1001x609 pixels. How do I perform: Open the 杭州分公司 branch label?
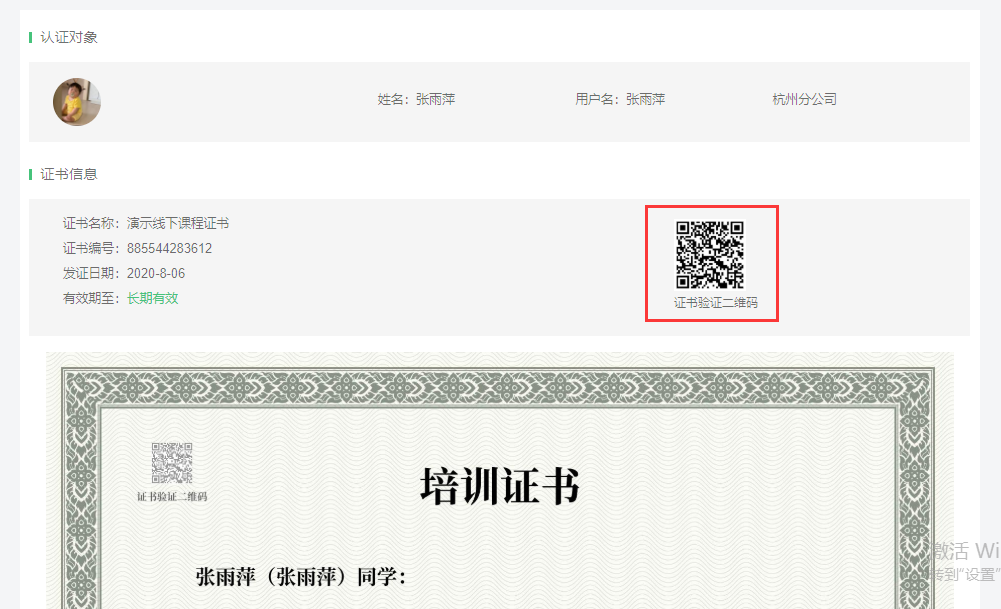[804, 100]
